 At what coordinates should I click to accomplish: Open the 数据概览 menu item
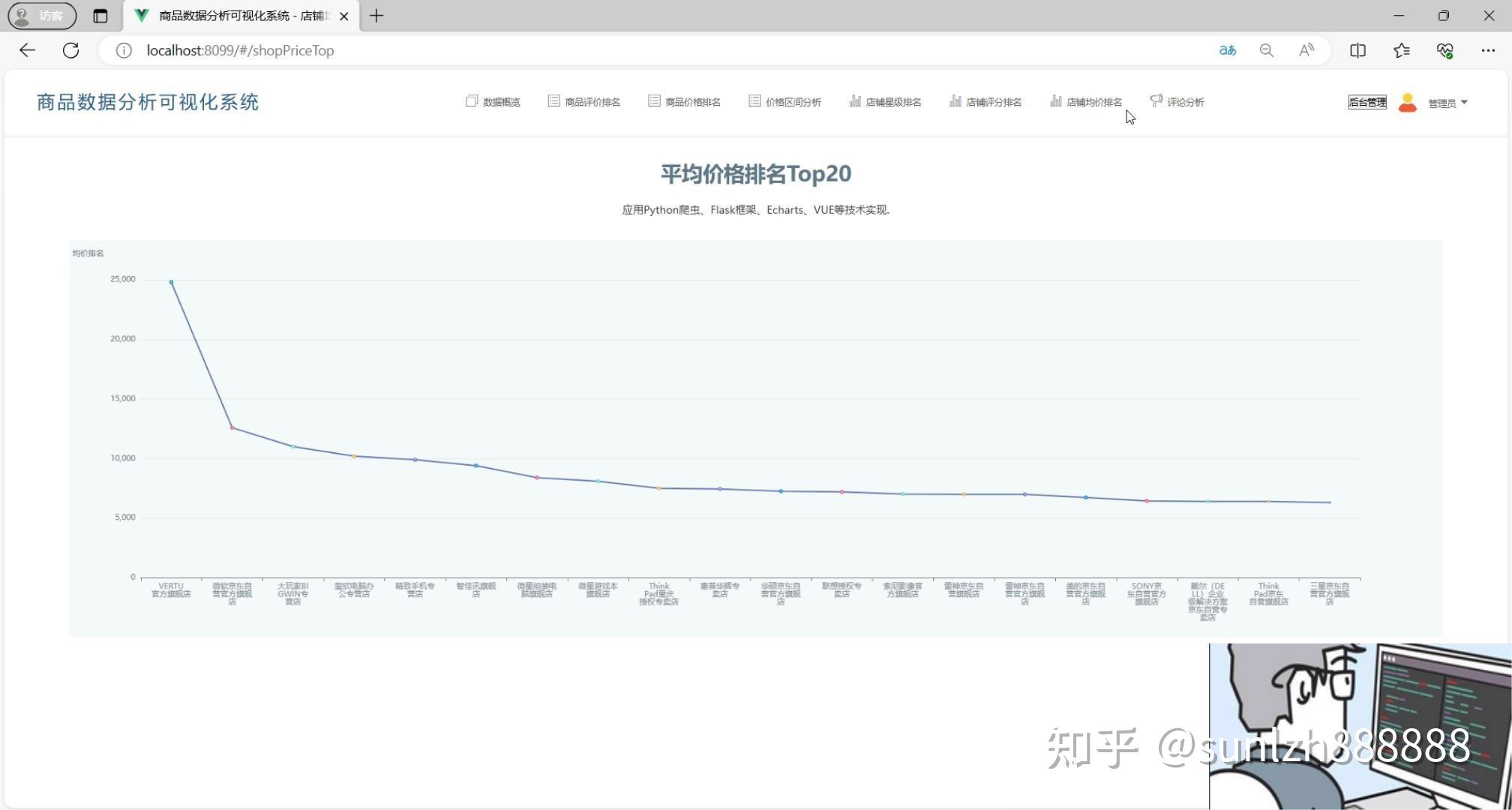point(501,102)
